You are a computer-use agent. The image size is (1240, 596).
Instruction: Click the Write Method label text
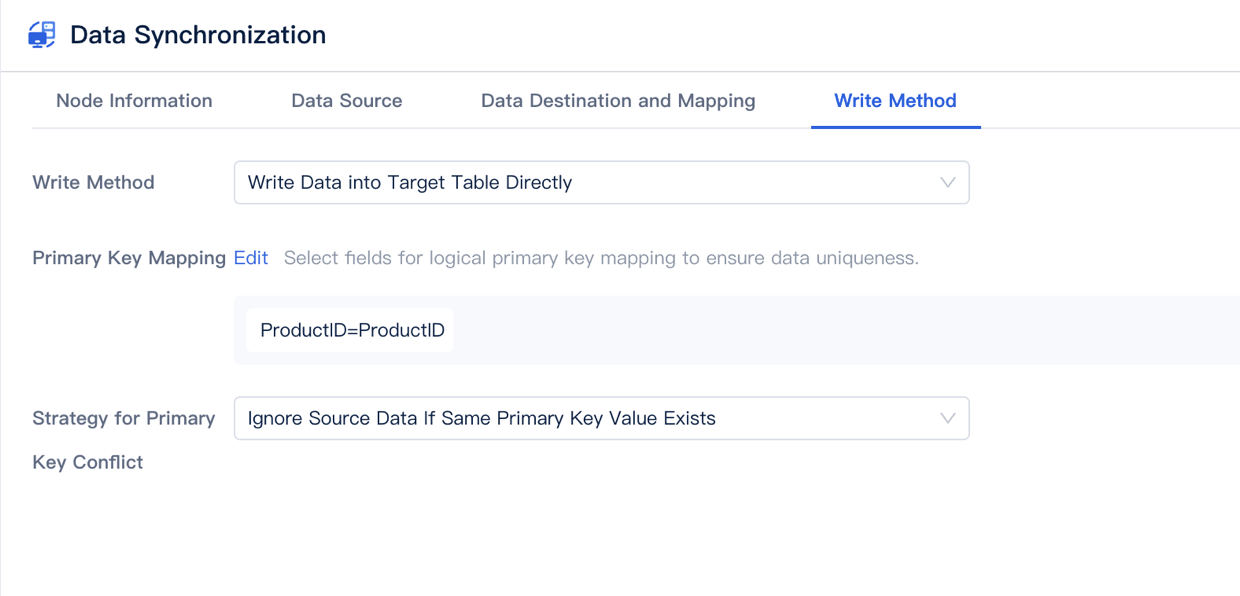pyautogui.click(x=93, y=182)
